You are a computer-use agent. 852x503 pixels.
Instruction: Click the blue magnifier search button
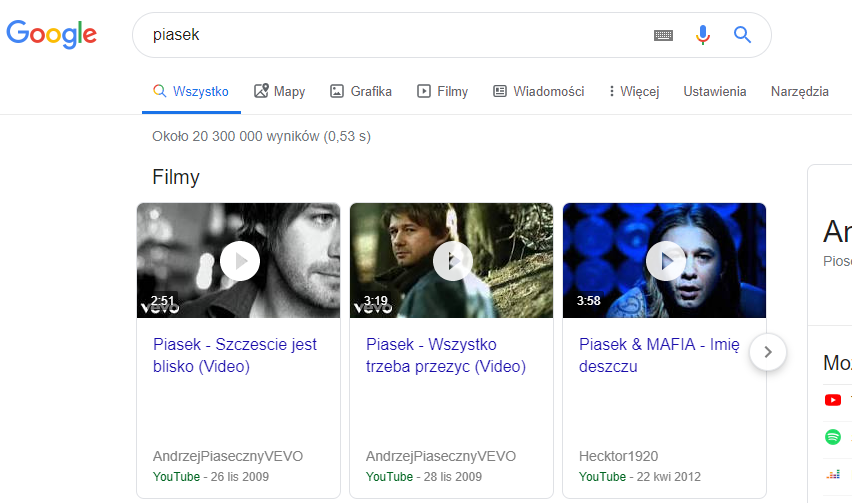point(742,35)
